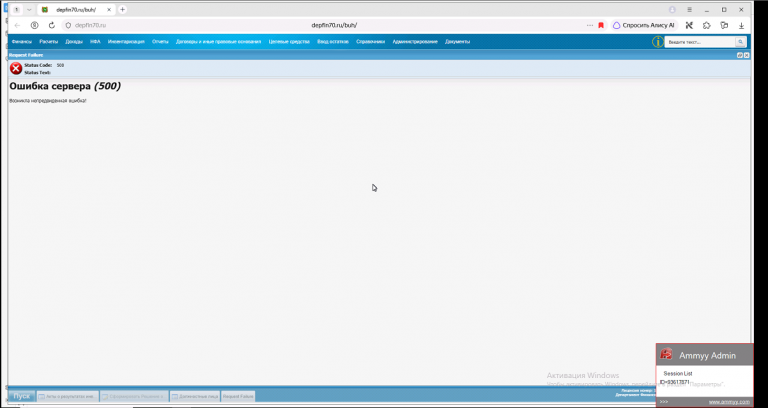The height and width of the screenshot is (408, 768).
Task: Reload the depfin70.ru page
Action: click(x=51, y=25)
